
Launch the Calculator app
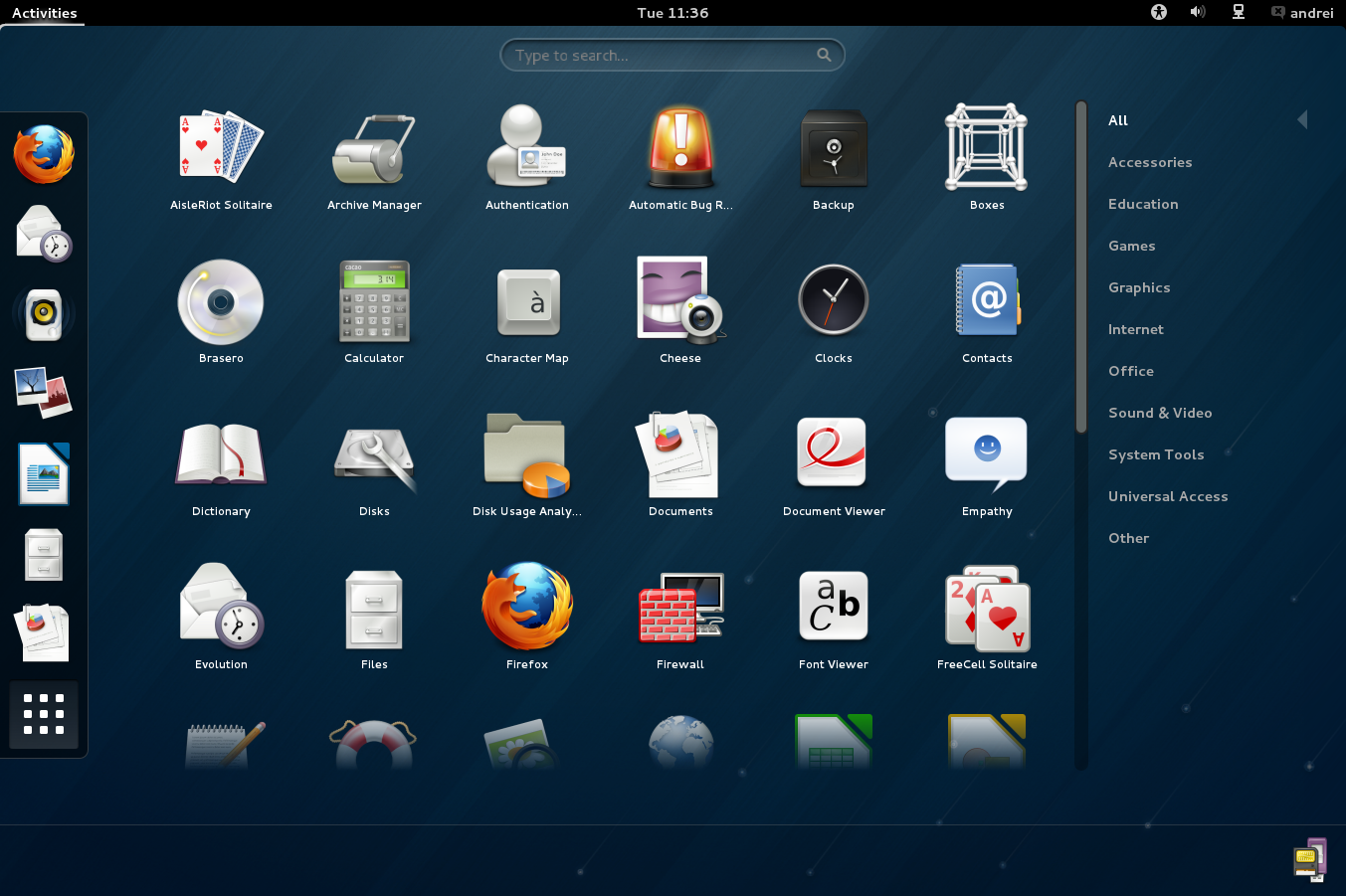374,310
